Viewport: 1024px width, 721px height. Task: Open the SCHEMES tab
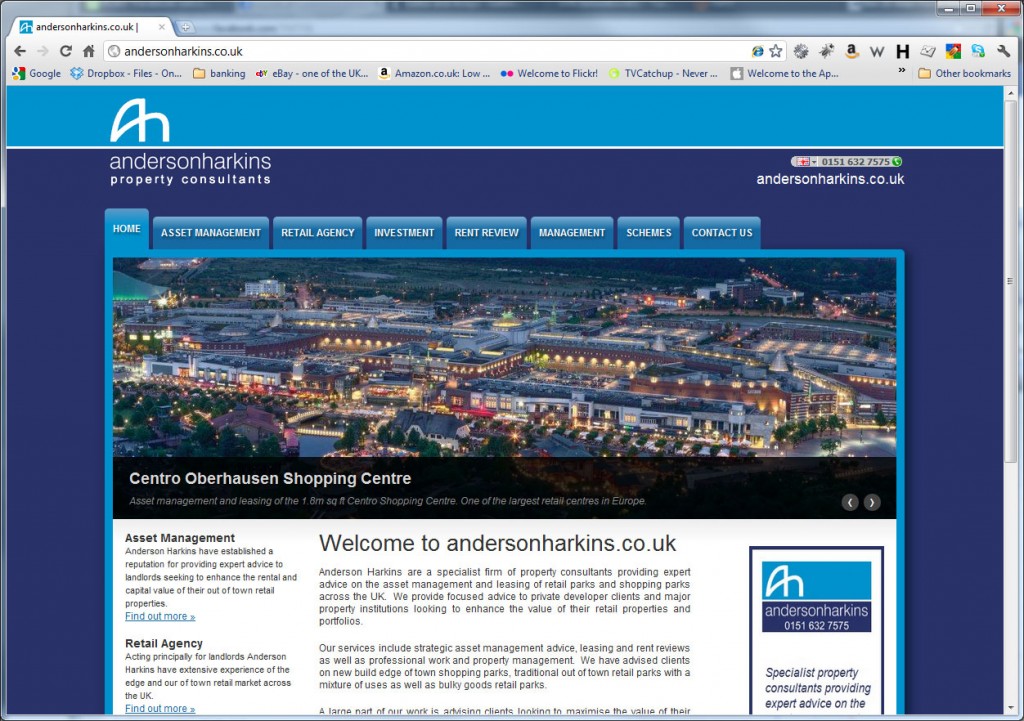(648, 232)
